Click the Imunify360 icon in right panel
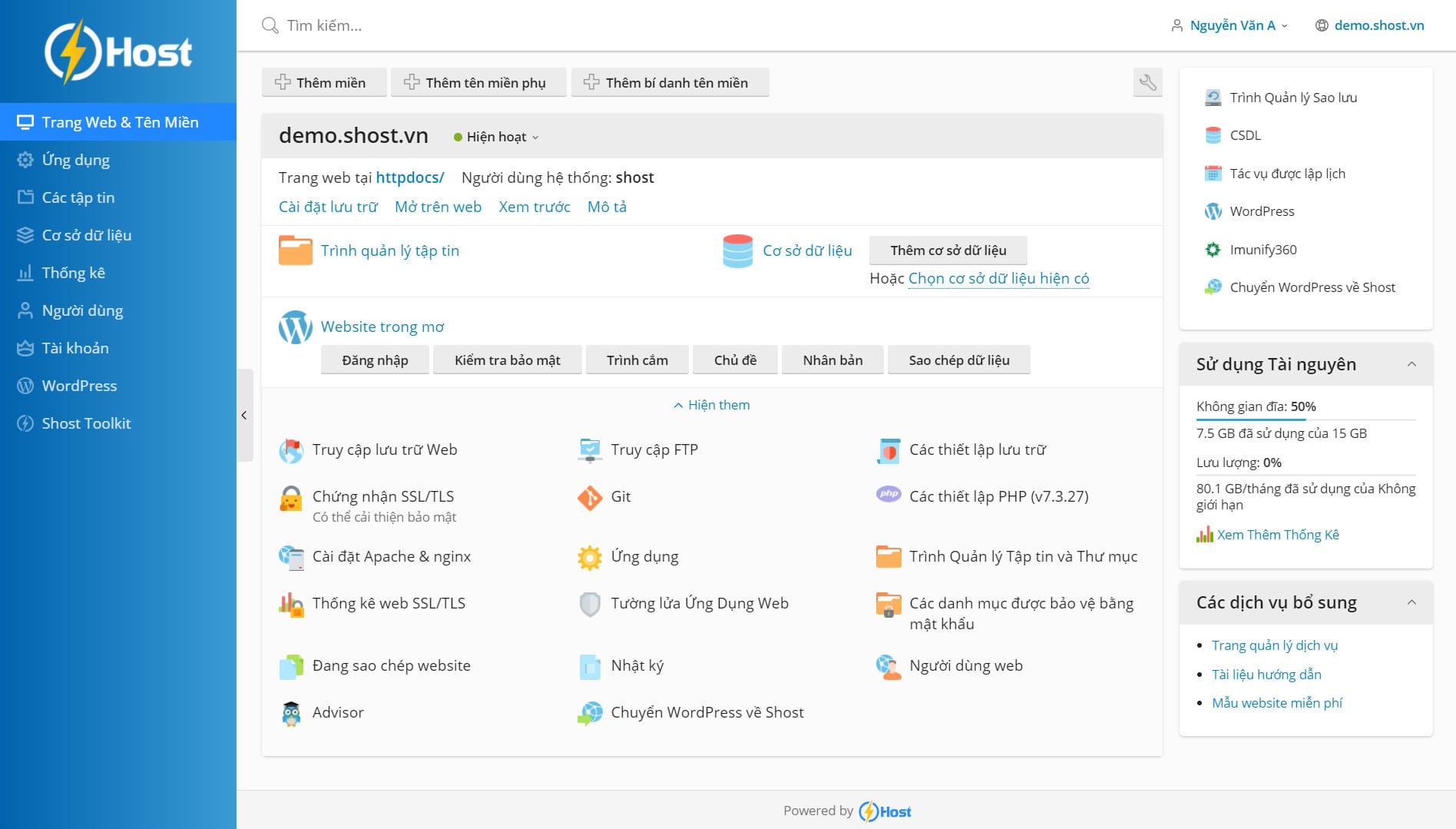1456x829 pixels. [x=1213, y=250]
